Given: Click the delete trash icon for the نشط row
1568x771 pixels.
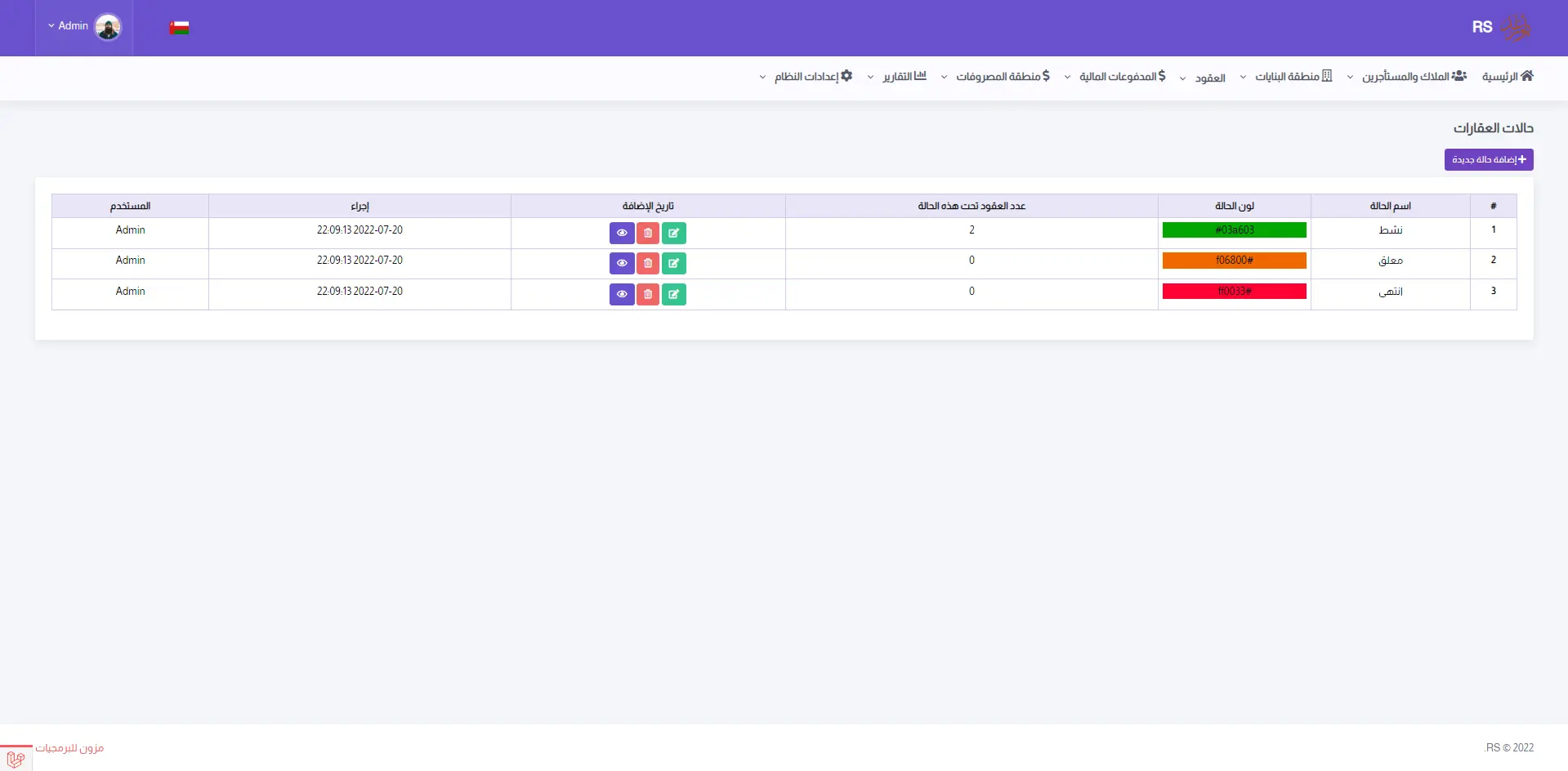Looking at the screenshot, I should (x=648, y=234).
